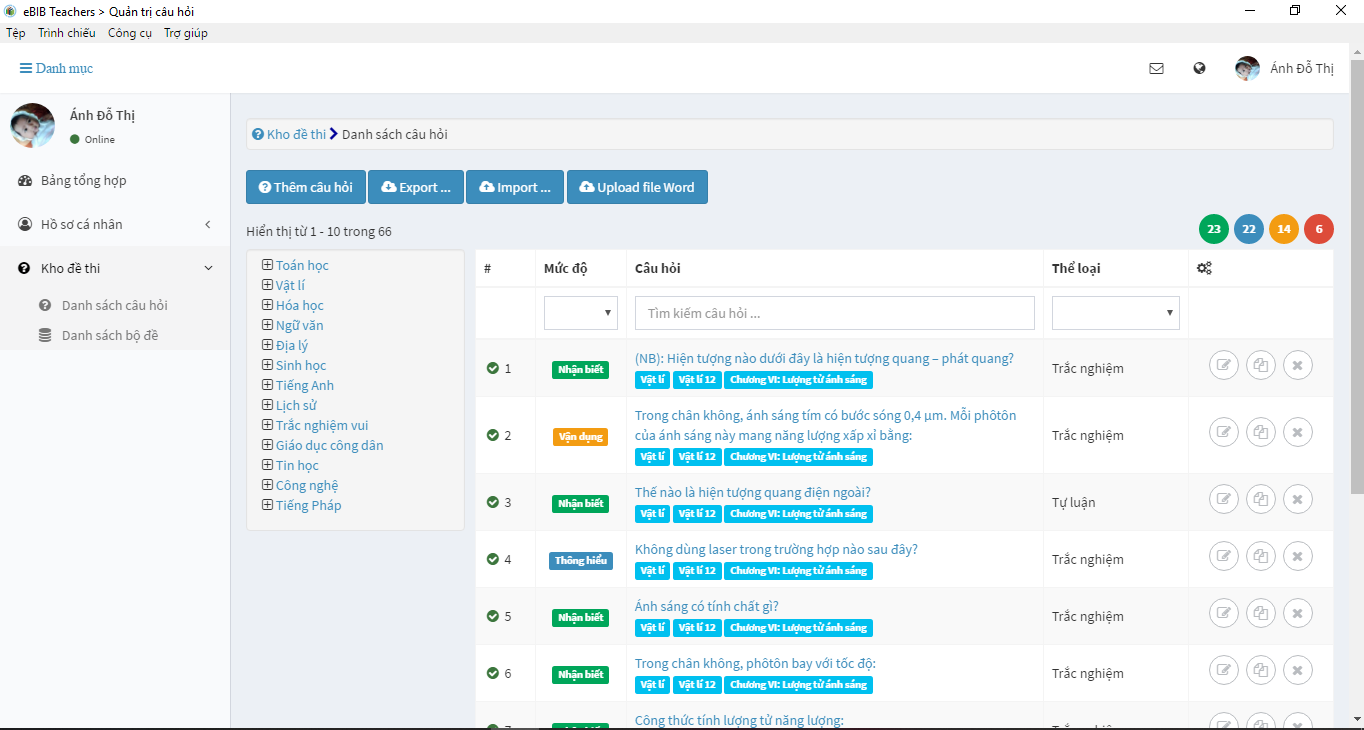Open the Trợ giúp menu

186,33
